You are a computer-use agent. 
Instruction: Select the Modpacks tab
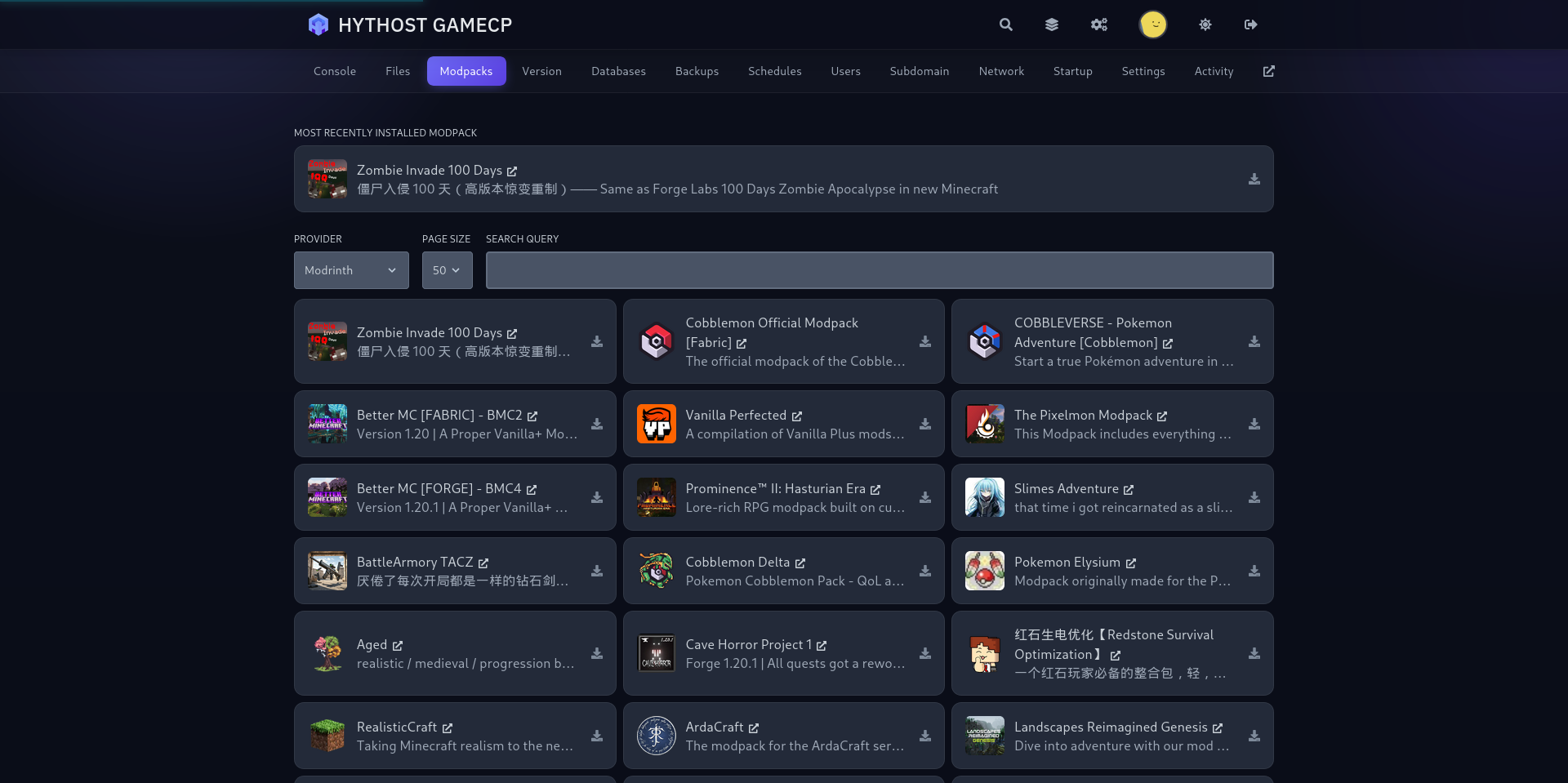point(466,71)
